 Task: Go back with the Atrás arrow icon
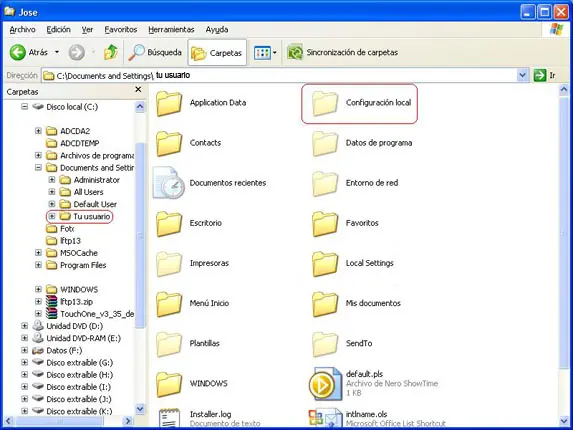[x=18, y=53]
